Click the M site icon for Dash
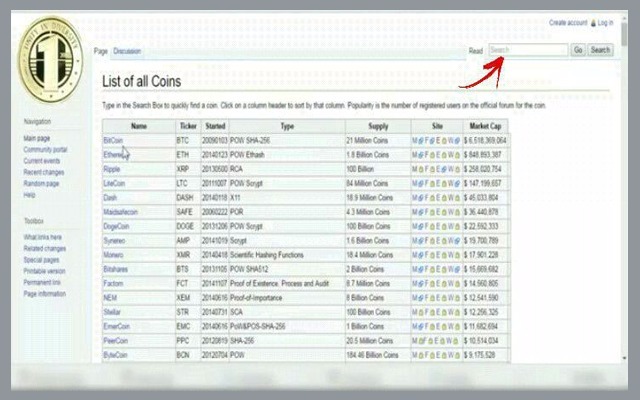Image resolution: width=640 pixels, height=400 pixels. point(416,198)
